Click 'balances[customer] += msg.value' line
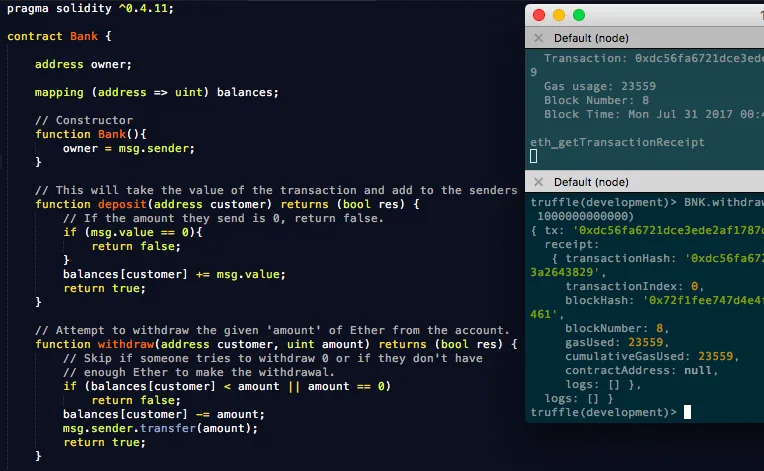The height and width of the screenshot is (471, 764). click(160, 274)
